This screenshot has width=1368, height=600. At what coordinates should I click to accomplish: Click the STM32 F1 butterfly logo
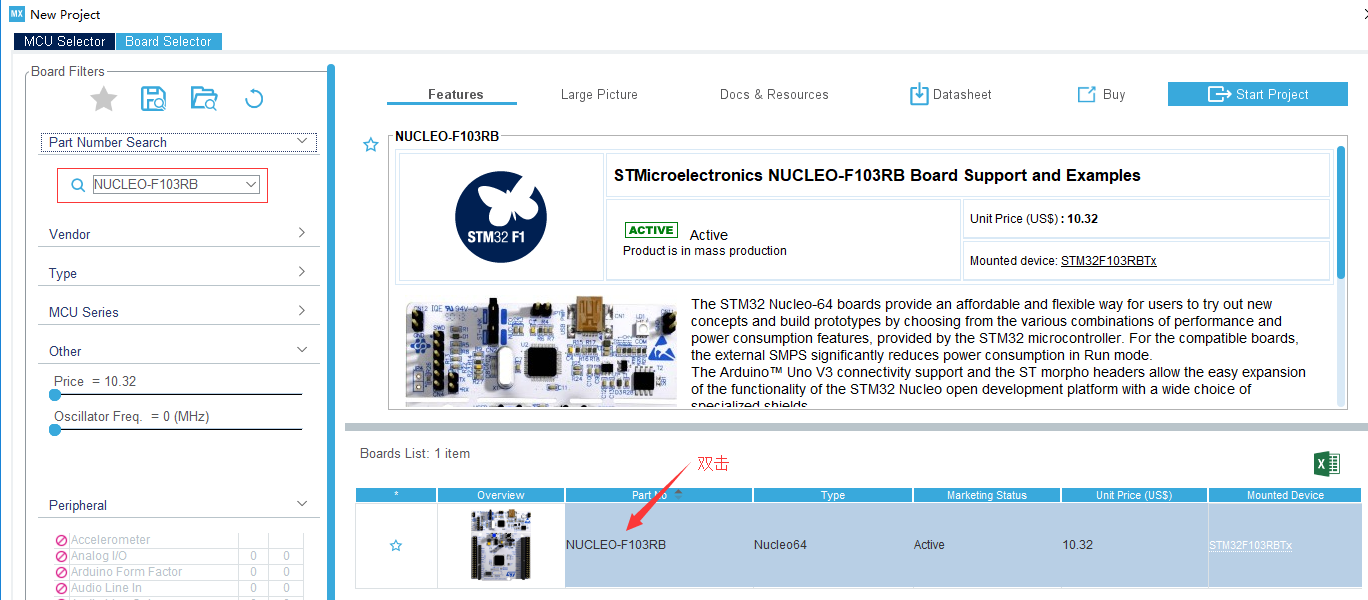(x=501, y=216)
